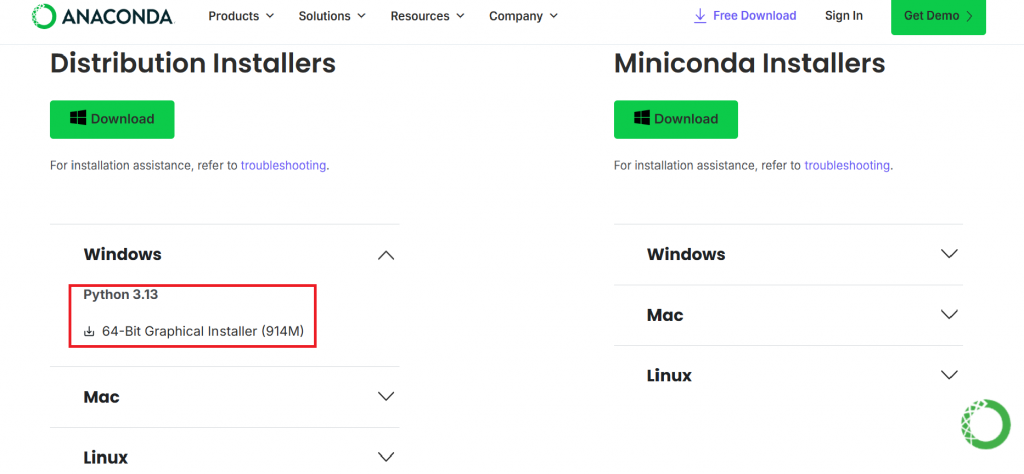1024x474 pixels.
Task: Click the Python 3.13 label
Action: pos(121,295)
